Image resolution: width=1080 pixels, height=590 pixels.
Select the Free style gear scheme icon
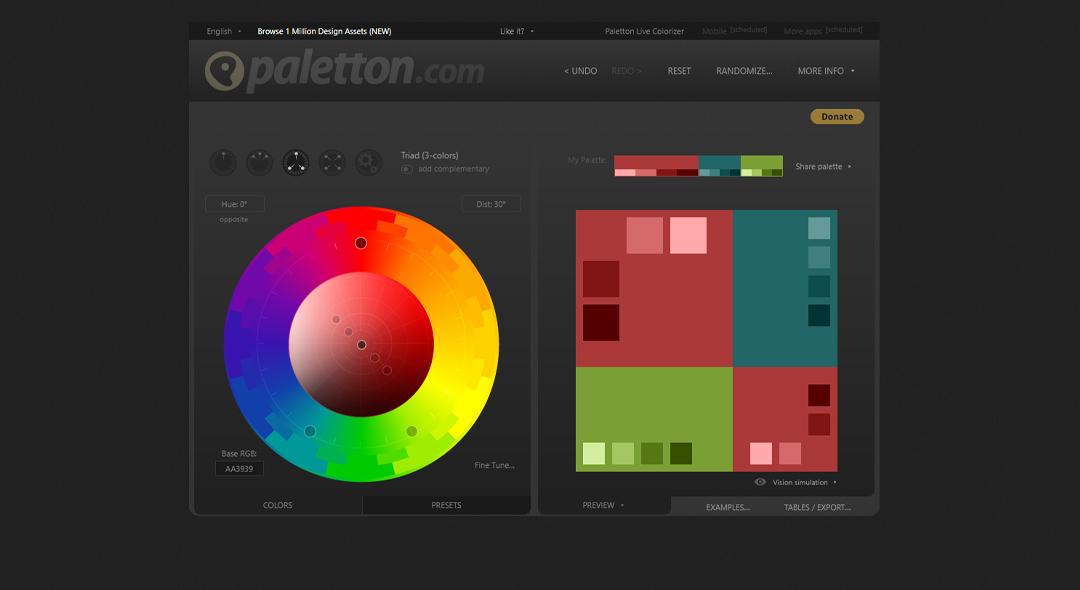point(368,162)
